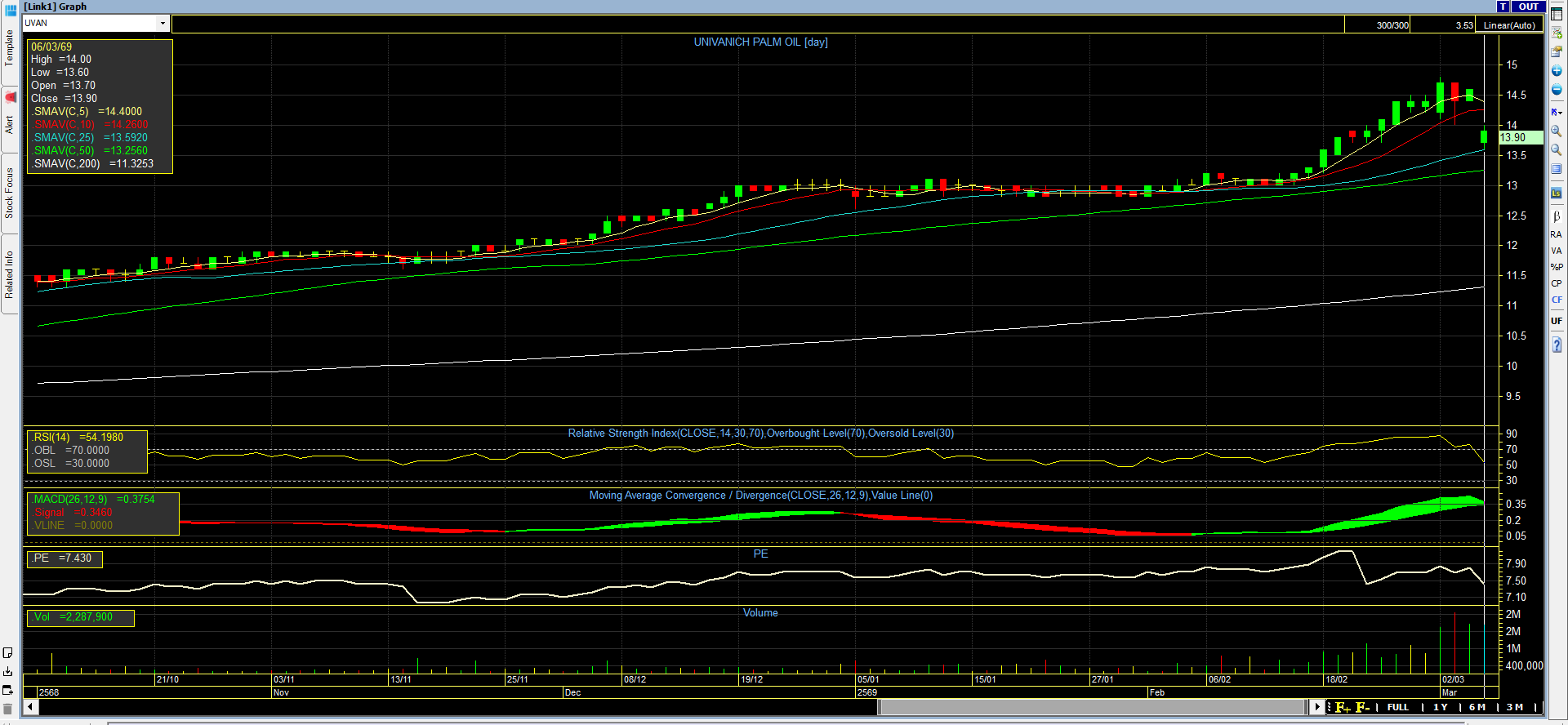Screen dimensions: 1568x725
Task: Click the scroll left arrow on timeline
Action: [31, 707]
